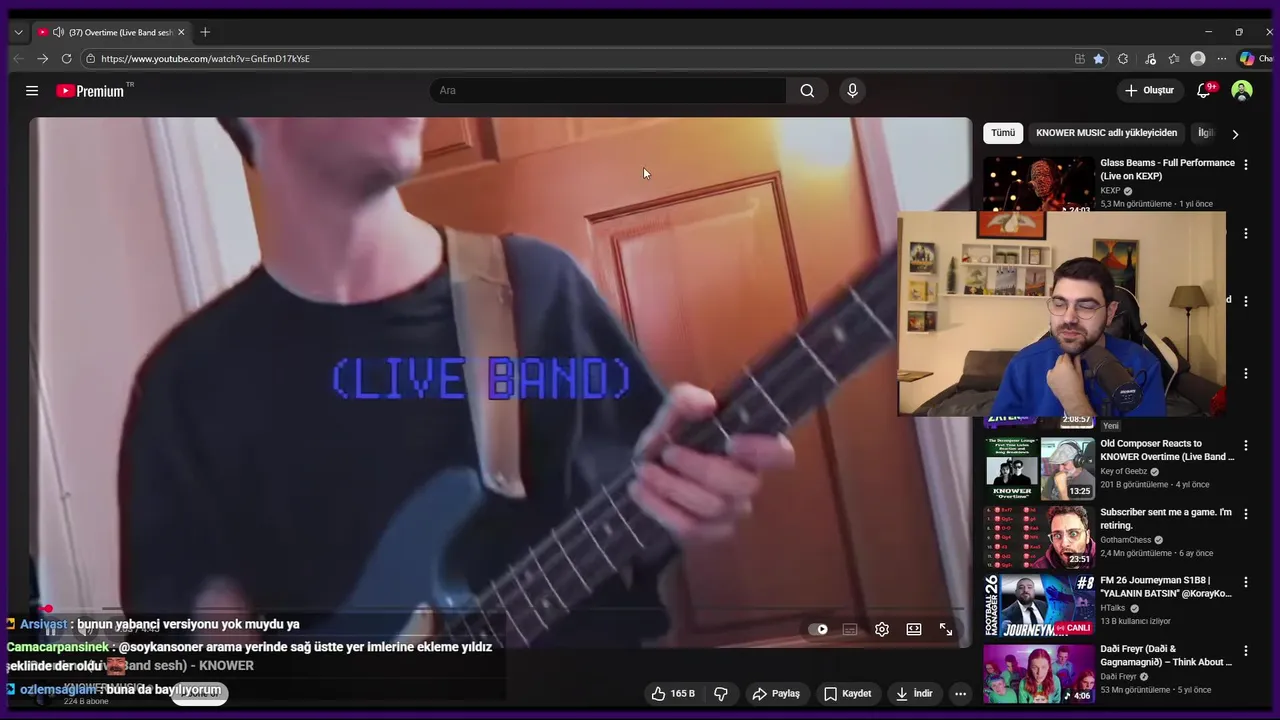Screen dimensions: 1280x720
Task: Share the video with Paylaş
Action: pyautogui.click(x=776, y=693)
